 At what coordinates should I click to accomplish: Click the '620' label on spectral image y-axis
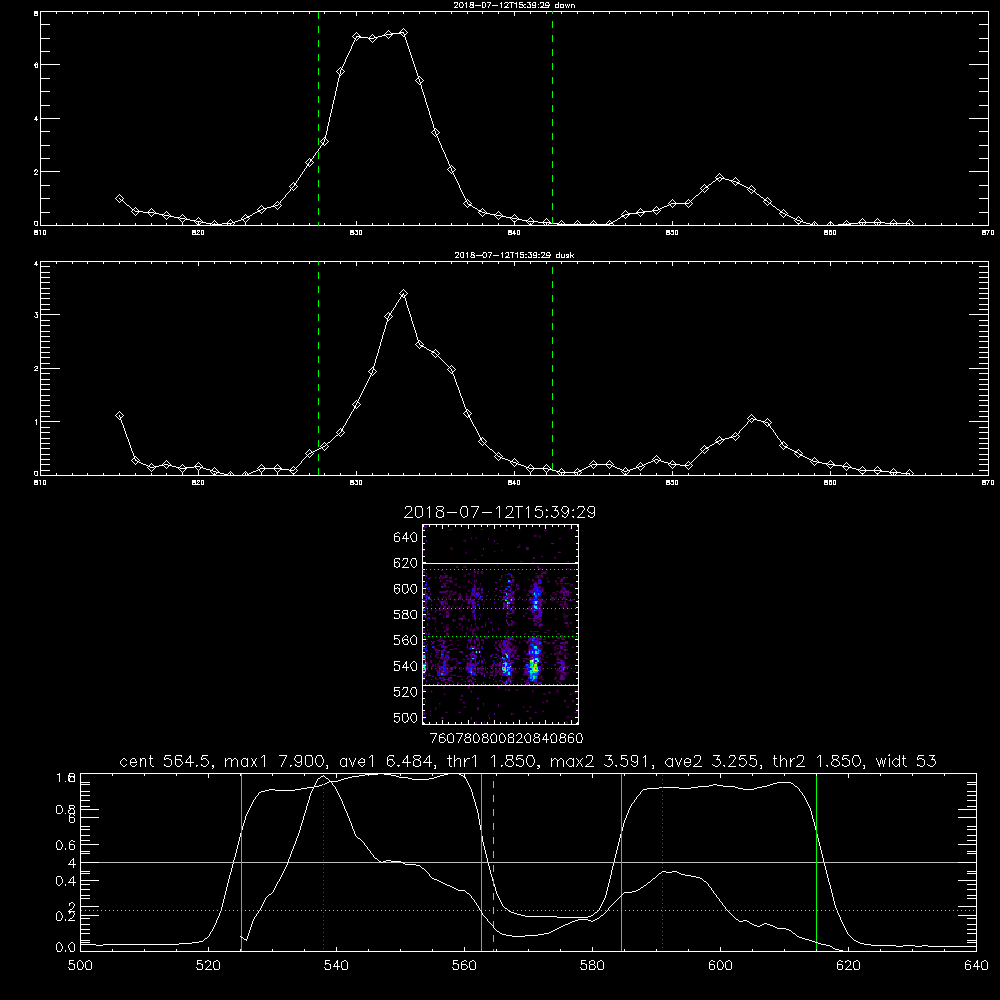tap(406, 563)
